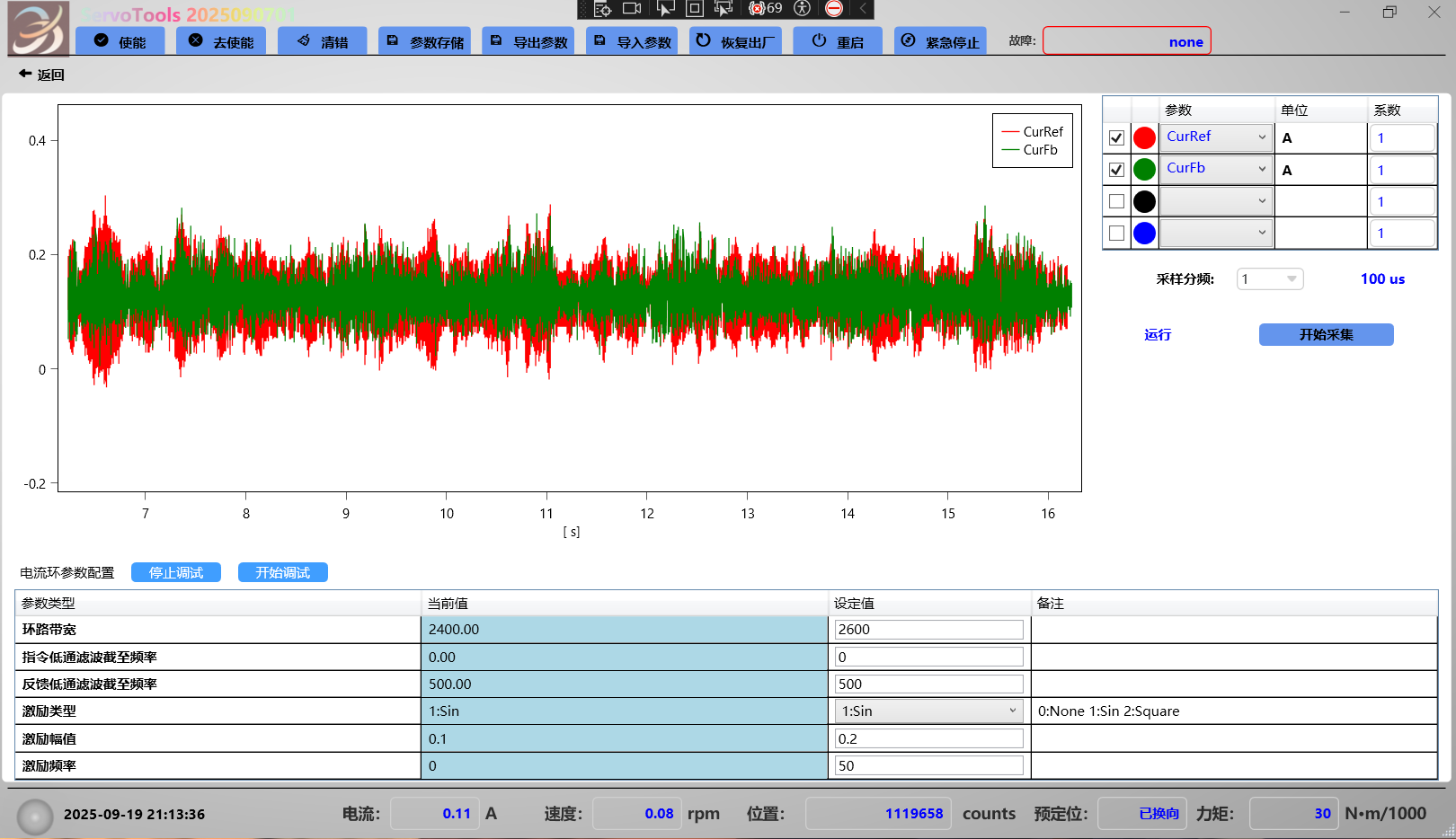Pick the blue channel color swatch
The image size is (1456, 839).
pyautogui.click(x=1144, y=233)
